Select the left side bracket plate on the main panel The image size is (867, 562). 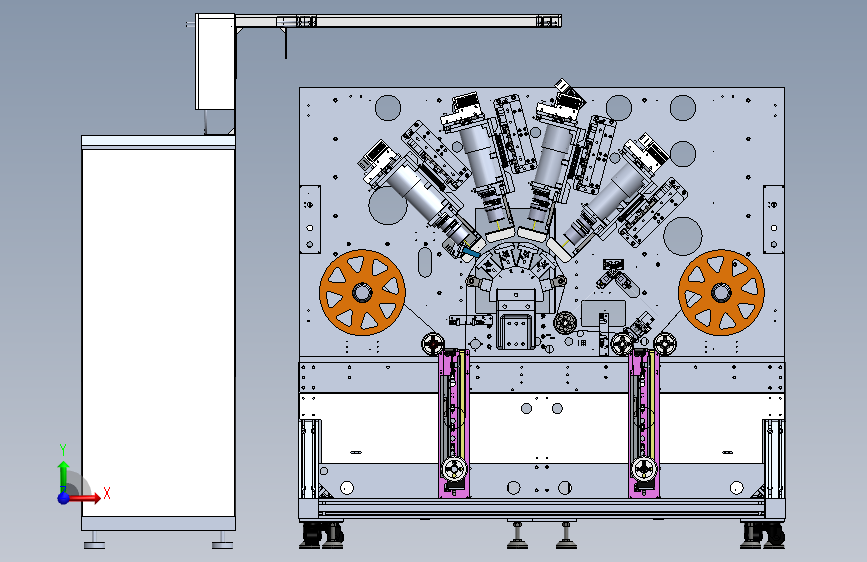click(x=310, y=220)
